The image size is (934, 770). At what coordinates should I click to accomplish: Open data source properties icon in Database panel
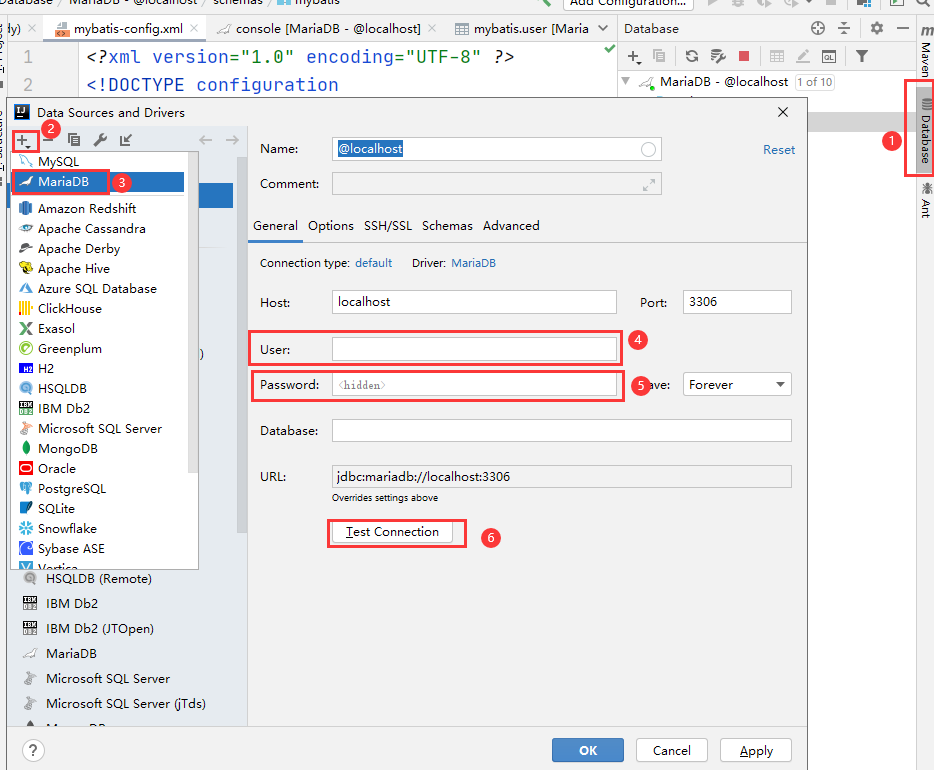pyautogui.click(x=718, y=56)
